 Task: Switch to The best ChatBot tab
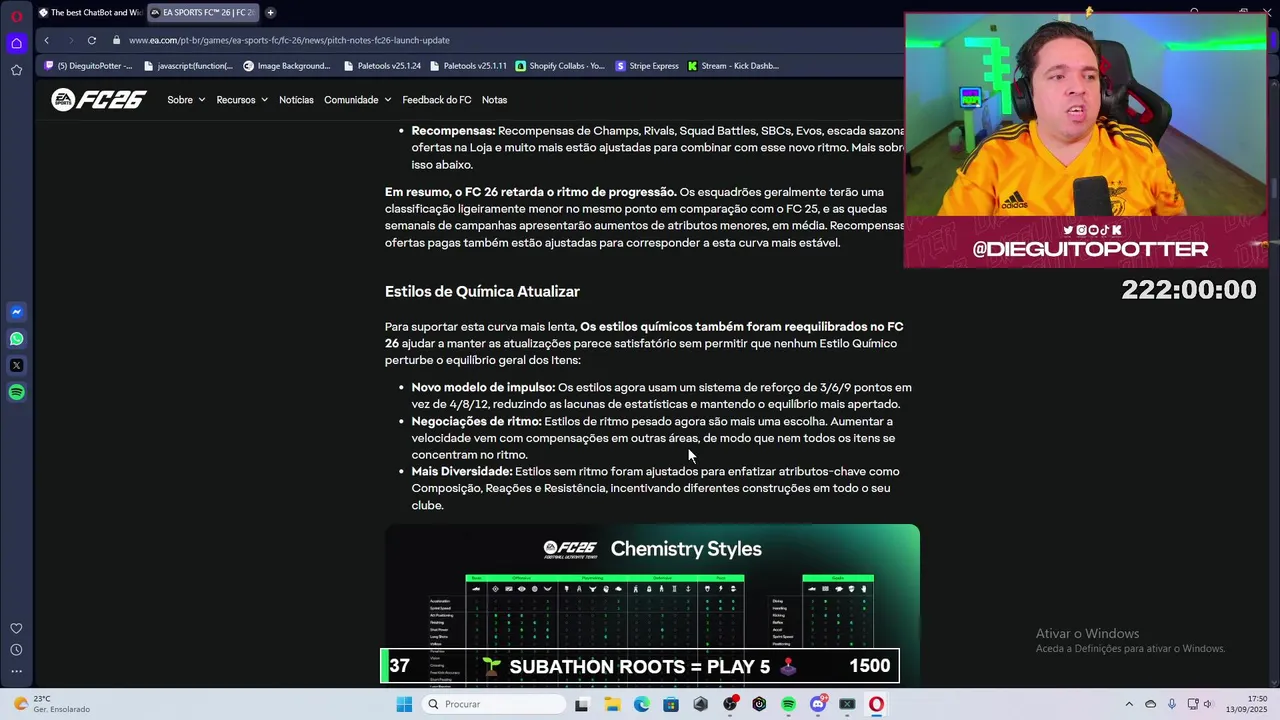pos(90,13)
